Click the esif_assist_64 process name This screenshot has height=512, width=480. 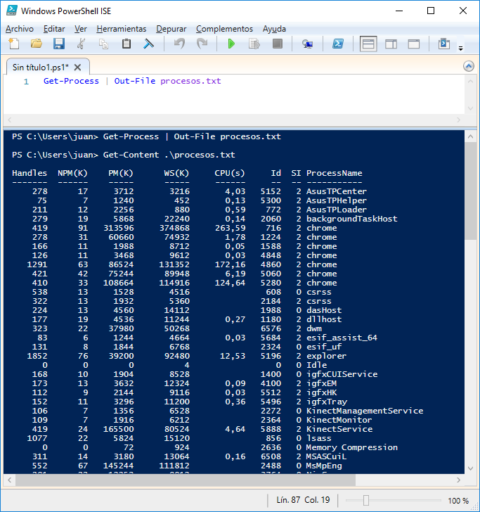[342, 337]
